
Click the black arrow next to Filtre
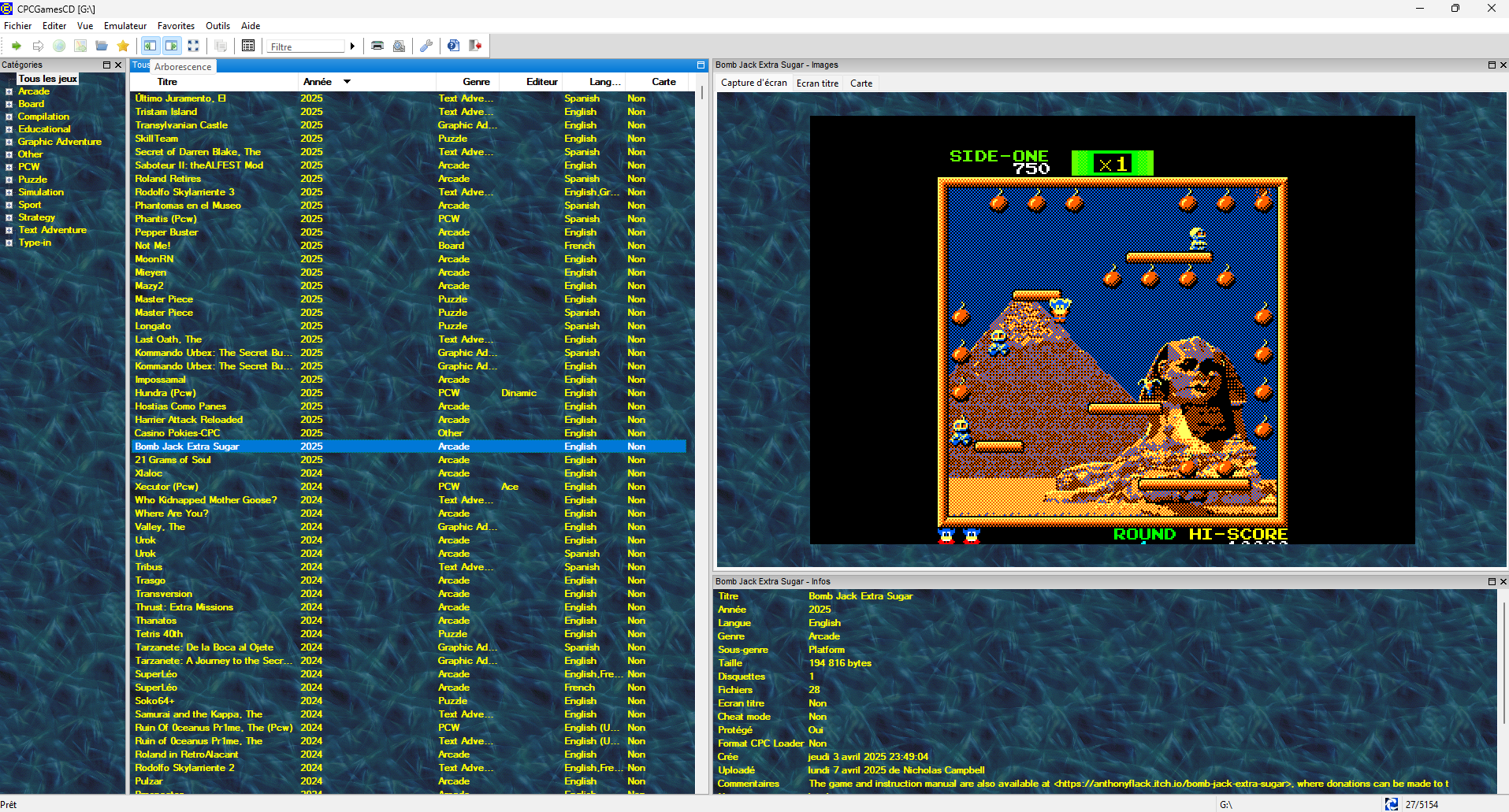pos(352,46)
